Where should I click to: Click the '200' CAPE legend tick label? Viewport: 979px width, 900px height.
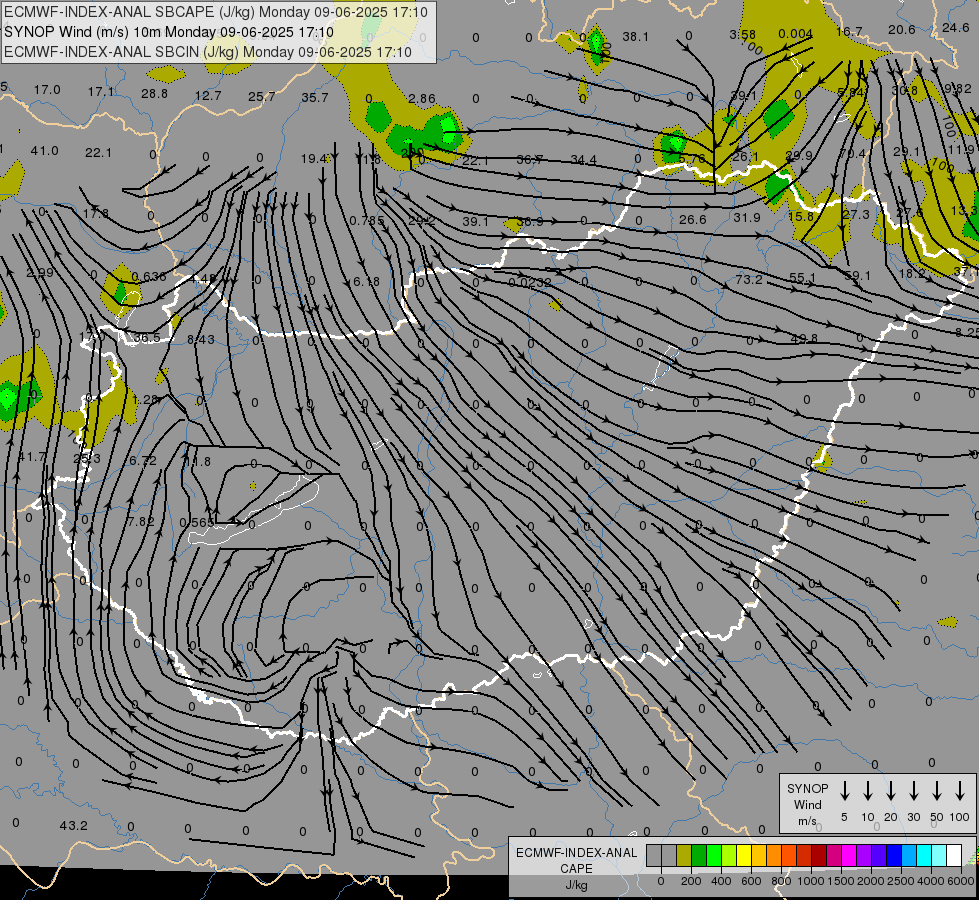(x=691, y=881)
